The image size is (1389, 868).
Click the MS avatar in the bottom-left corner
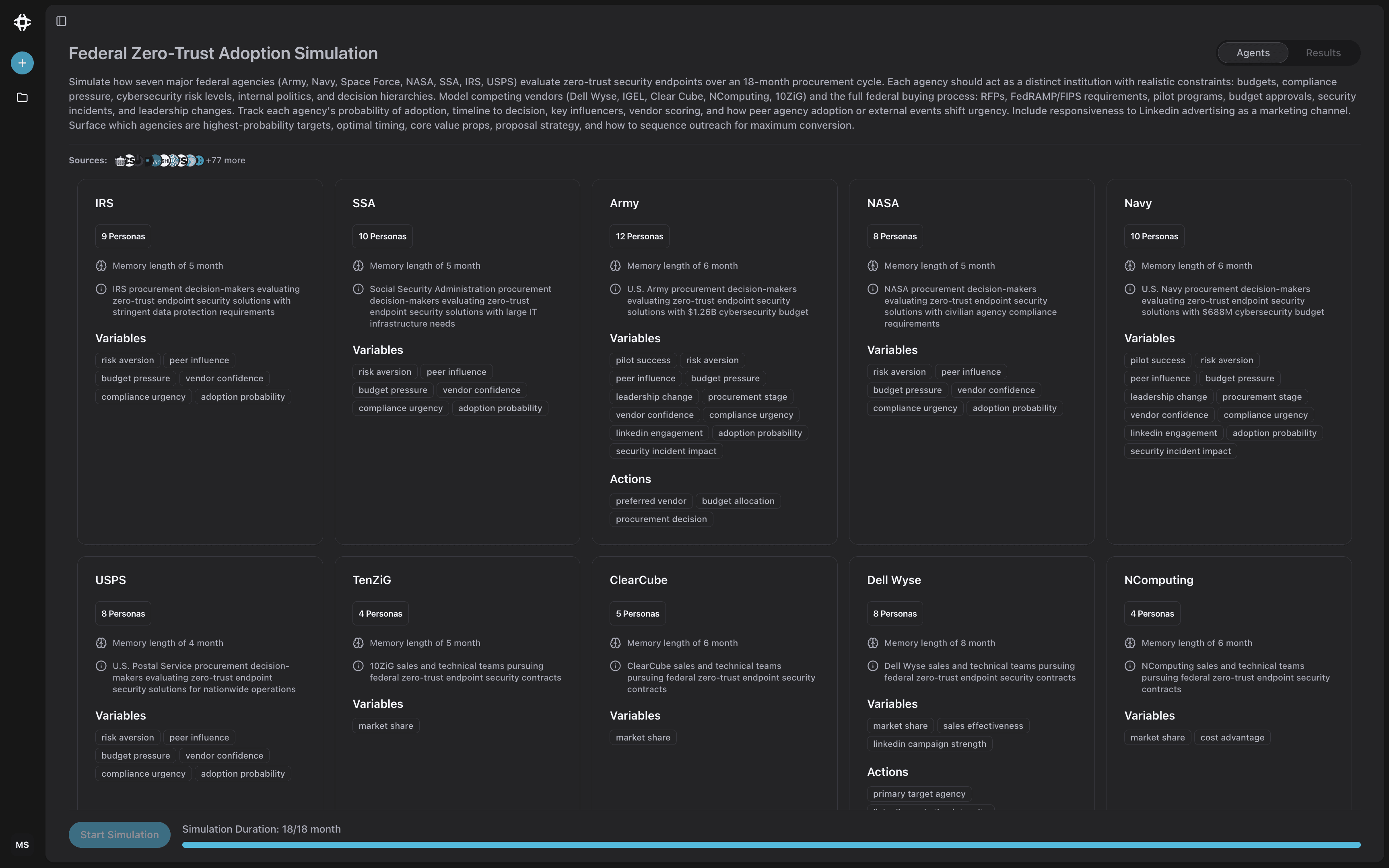click(22, 844)
